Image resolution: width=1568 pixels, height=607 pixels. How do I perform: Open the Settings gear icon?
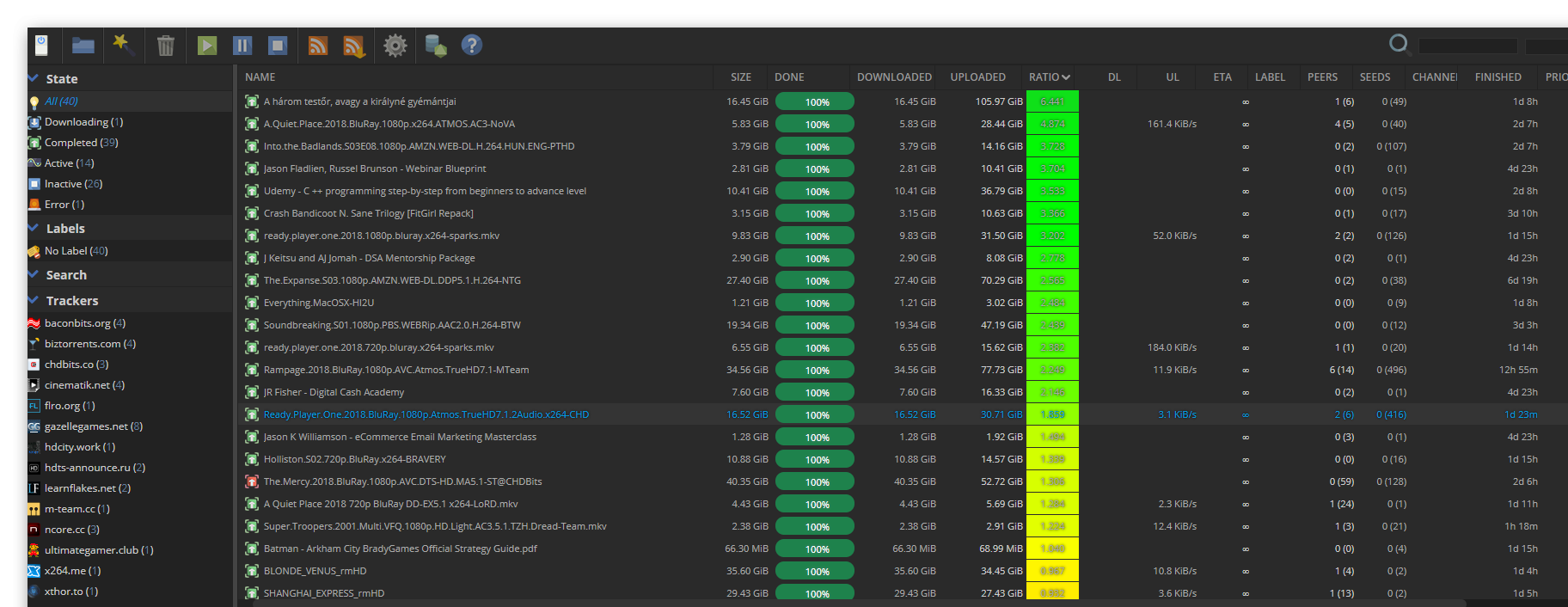click(395, 46)
